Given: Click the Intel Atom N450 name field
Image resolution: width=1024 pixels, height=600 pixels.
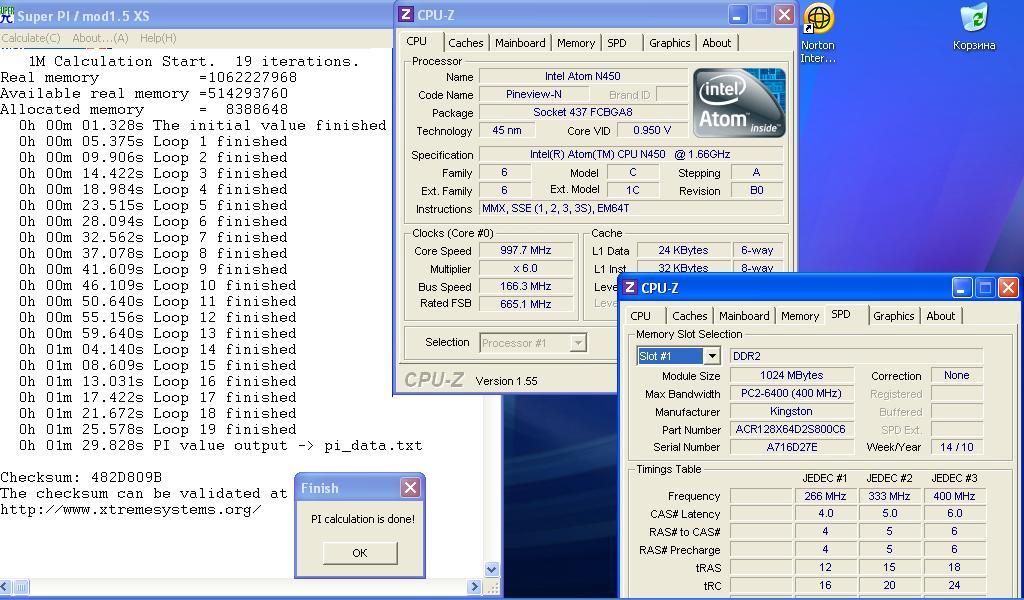Looking at the screenshot, I should 583,76.
